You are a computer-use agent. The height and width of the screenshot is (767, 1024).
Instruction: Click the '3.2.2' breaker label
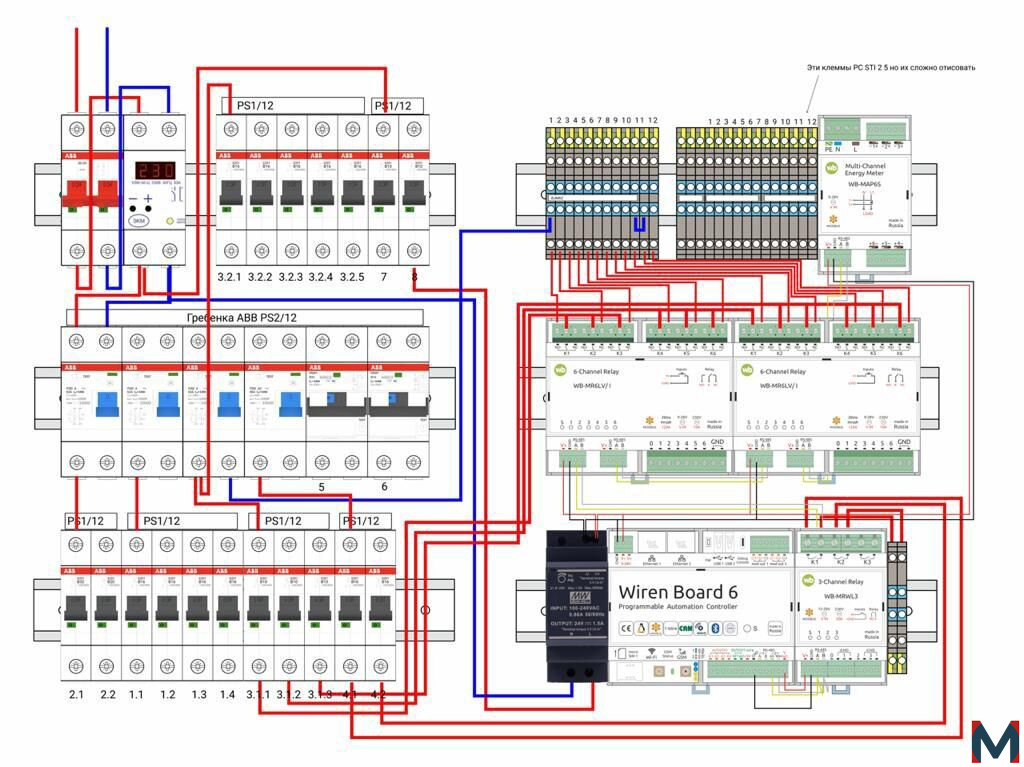[261, 277]
